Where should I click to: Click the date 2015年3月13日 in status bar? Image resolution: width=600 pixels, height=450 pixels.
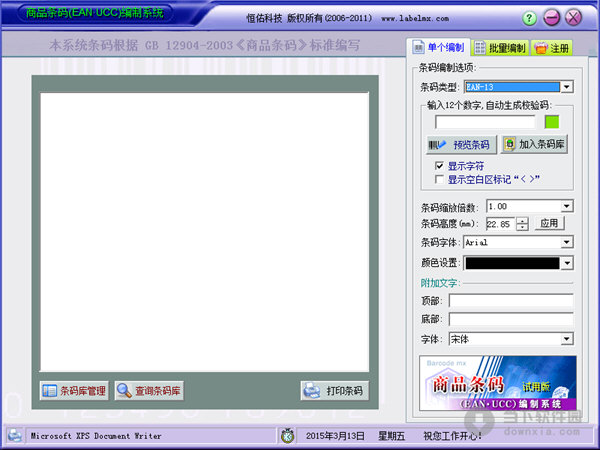pyautogui.click(x=334, y=436)
